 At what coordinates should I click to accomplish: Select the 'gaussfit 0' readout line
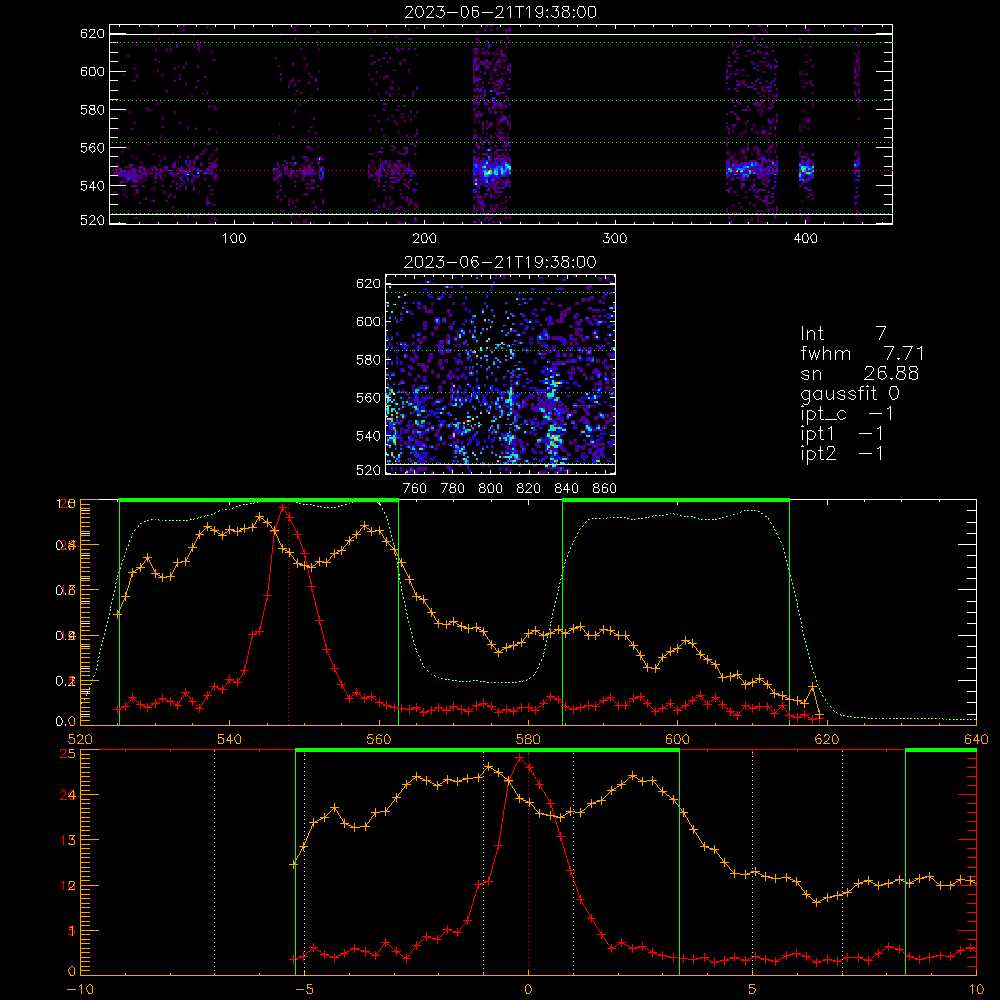click(850, 393)
